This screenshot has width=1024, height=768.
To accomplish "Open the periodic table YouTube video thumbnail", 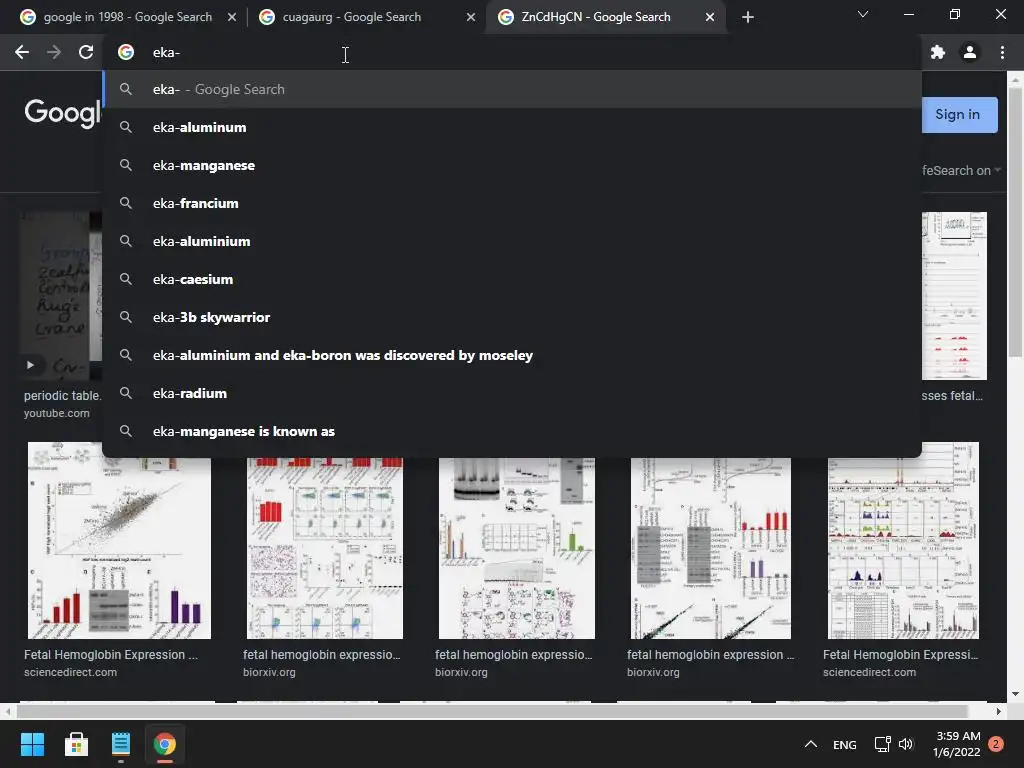I will click(61, 296).
